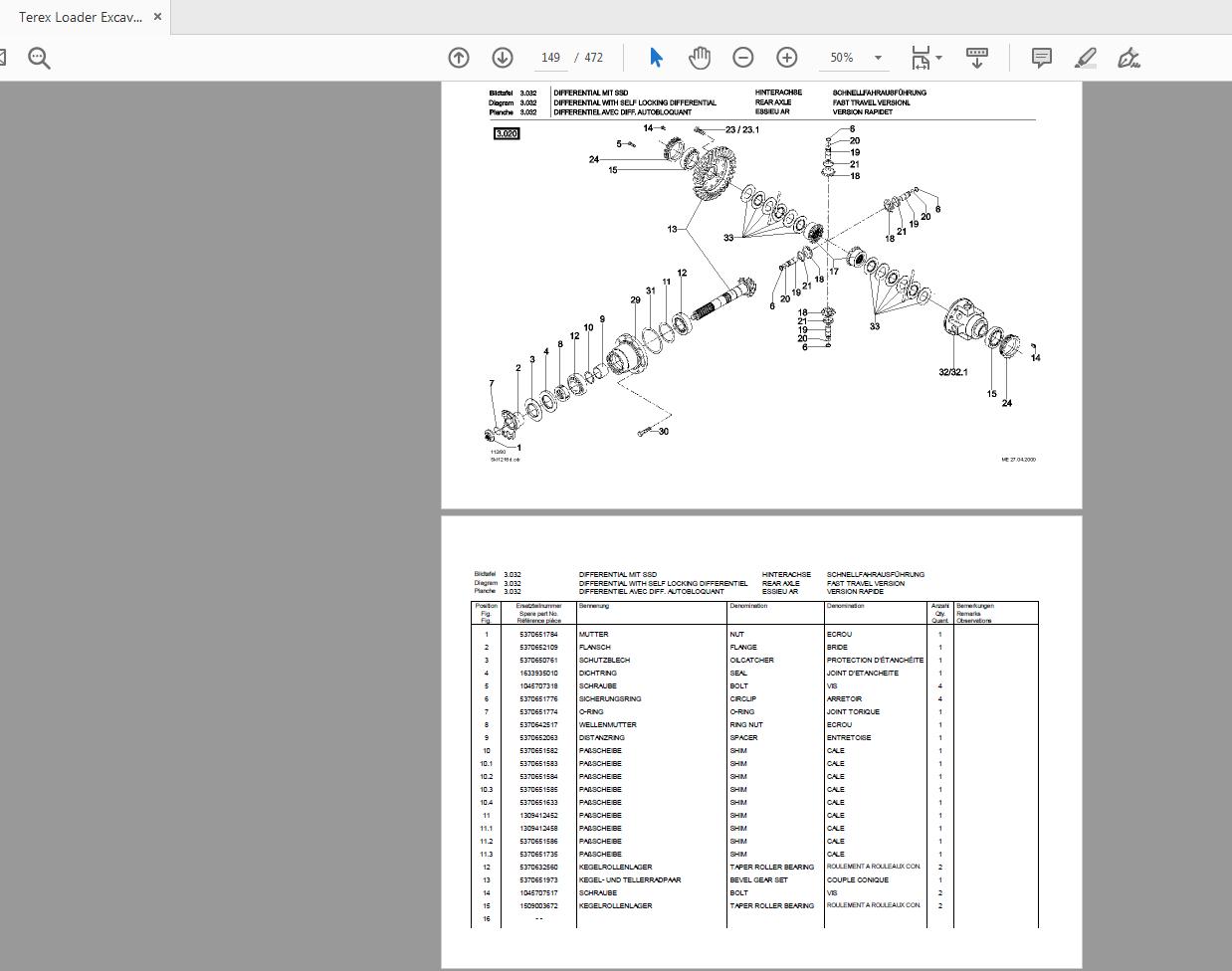Click the email document icon
Screen dimensions: 1232x971
click(x=5, y=57)
